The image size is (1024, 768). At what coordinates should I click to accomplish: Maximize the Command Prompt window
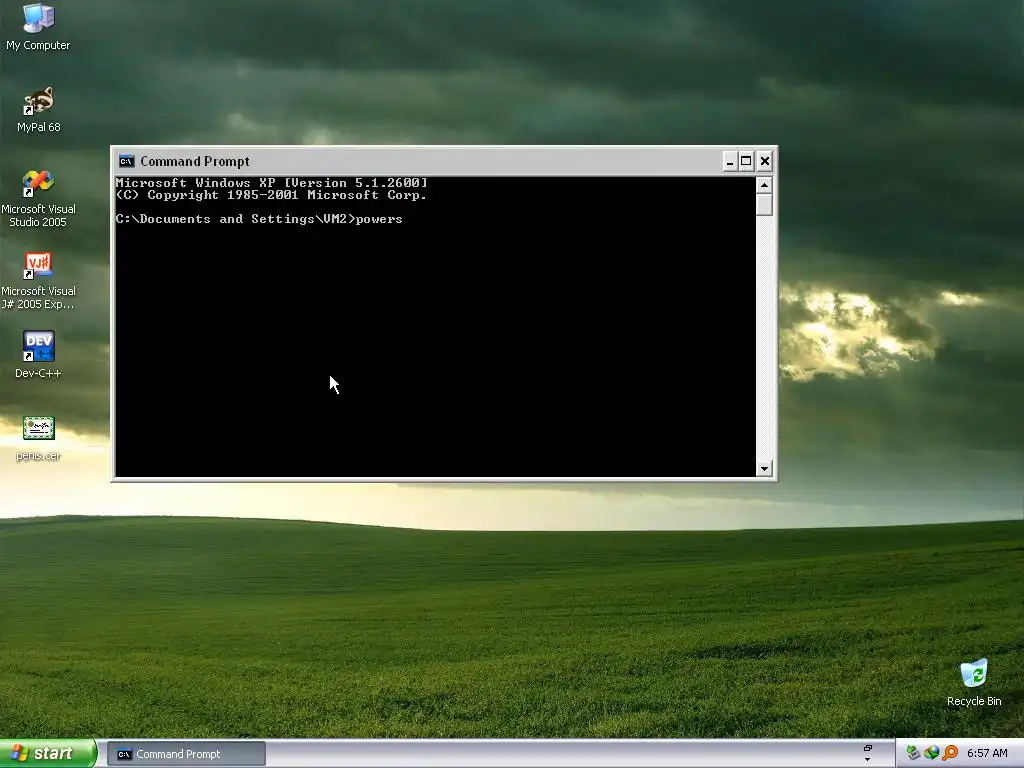coord(746,161)
